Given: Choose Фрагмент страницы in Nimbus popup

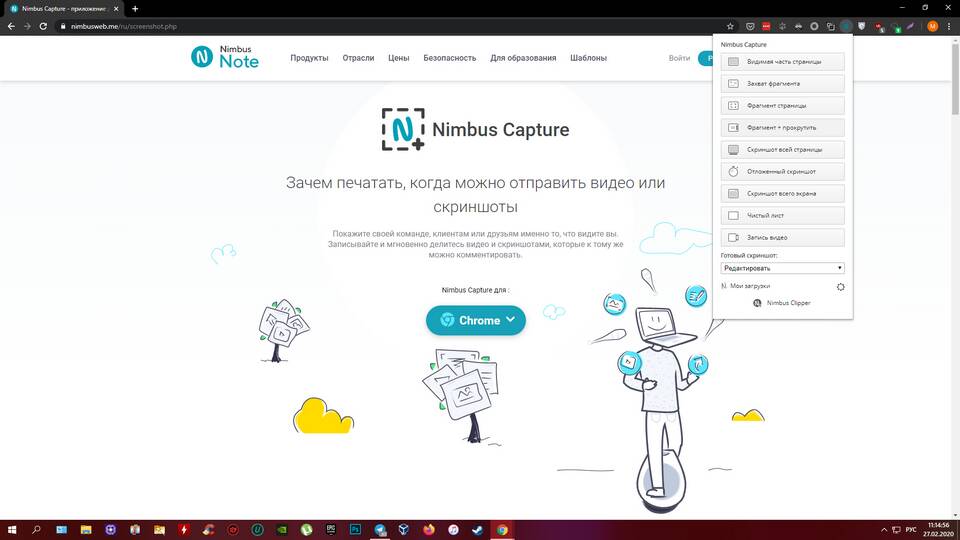Looking at the screenshot, I should tap(782, 106).
